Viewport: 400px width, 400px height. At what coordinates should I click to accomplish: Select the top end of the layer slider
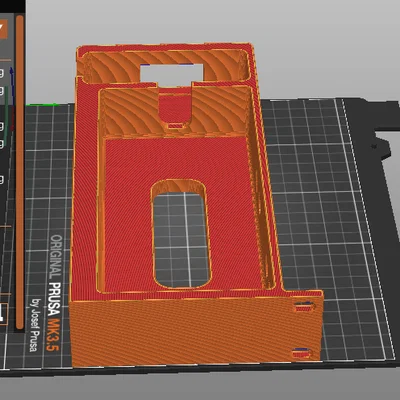pos(20,18)
